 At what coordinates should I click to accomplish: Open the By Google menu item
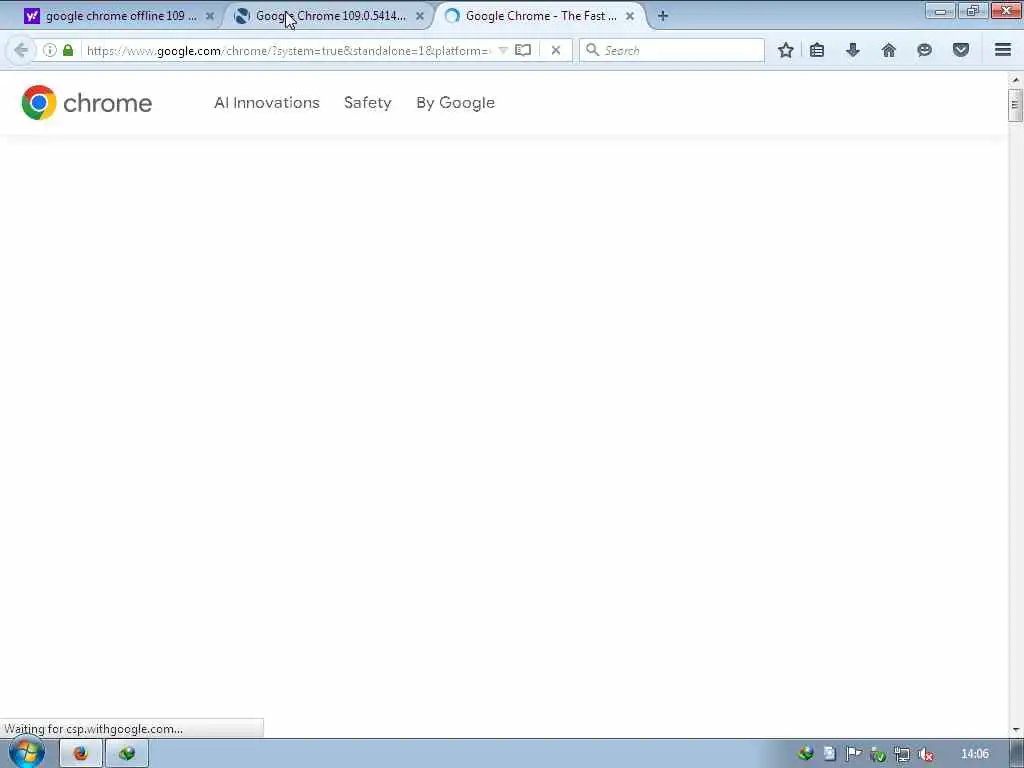tap(455, 103)
